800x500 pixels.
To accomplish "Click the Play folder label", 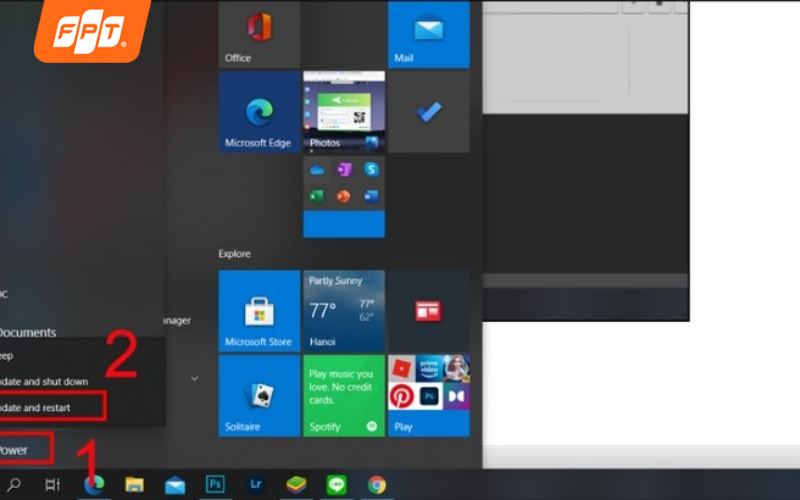I will 403,427.
